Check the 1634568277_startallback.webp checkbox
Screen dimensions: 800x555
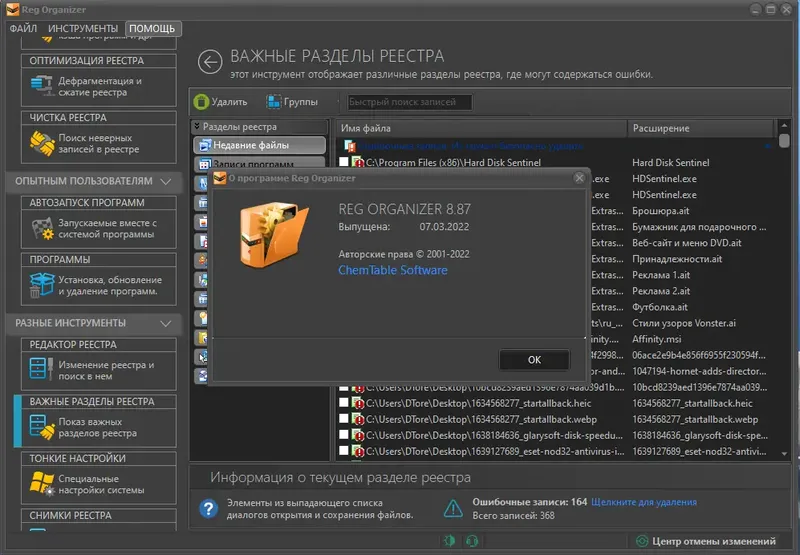coord(344,419)
